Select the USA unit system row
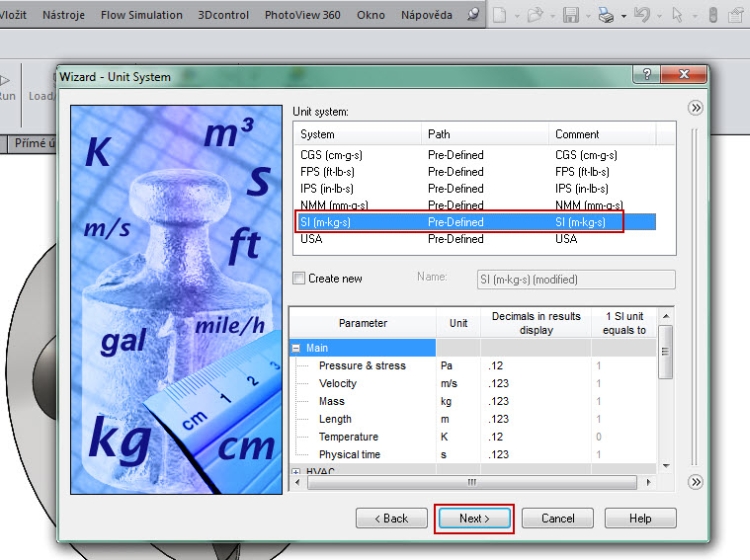The image size is (750, 560). tap(474, 239)
